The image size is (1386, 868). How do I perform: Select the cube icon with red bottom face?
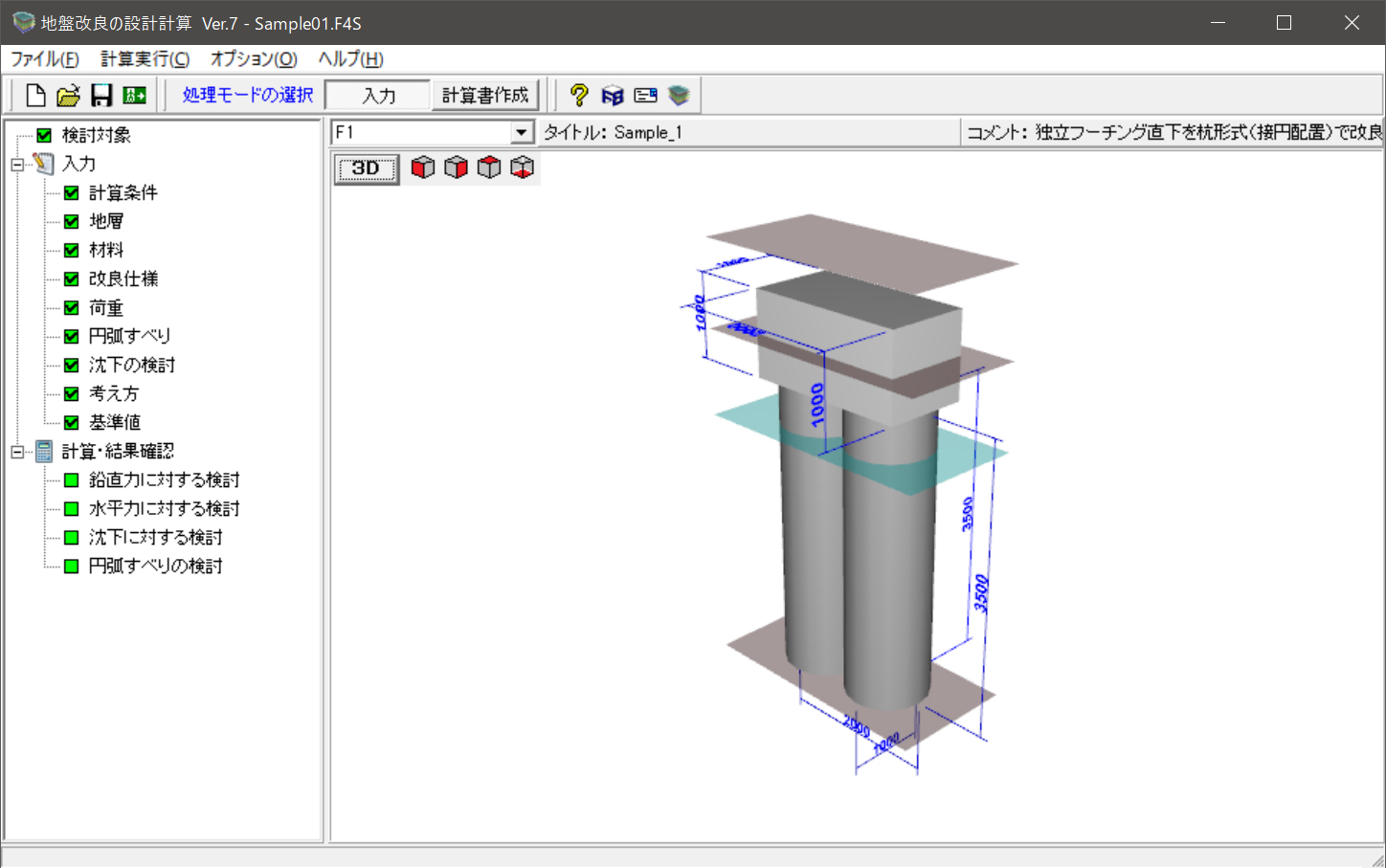[x=522, y=168]
